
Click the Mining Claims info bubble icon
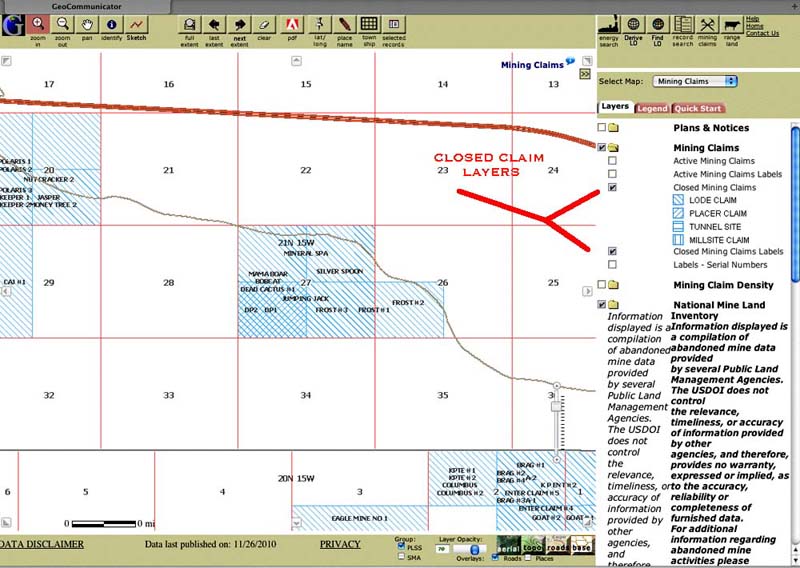570,62
